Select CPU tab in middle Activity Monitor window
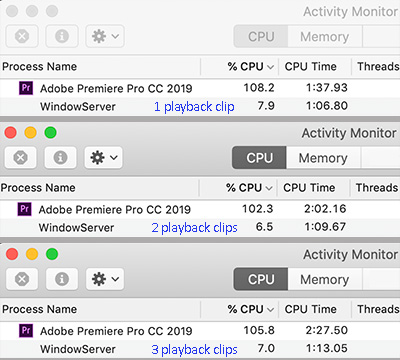The width and height of the screenshot is (400, 360). (x=259, y=158)
